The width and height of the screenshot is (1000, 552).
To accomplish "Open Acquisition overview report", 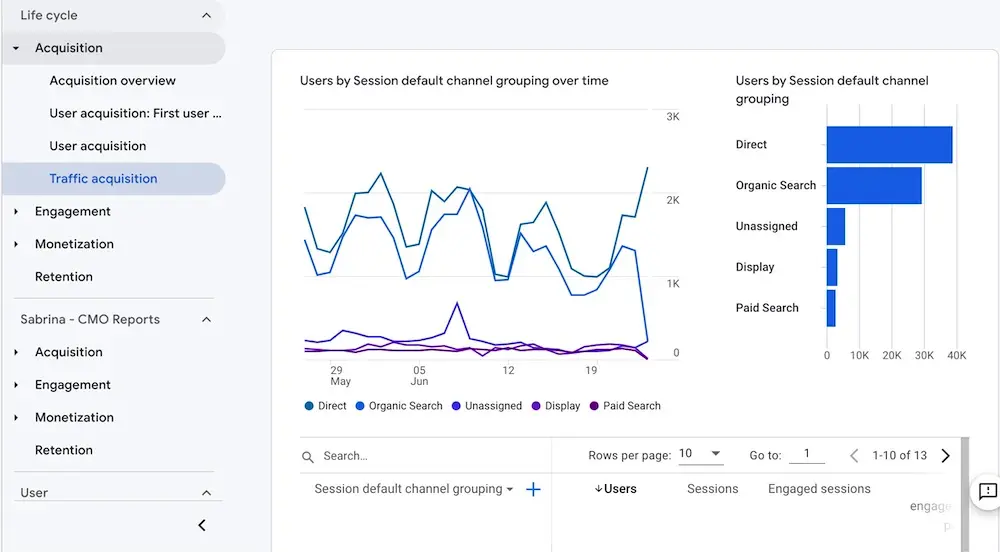I will 112,81.
